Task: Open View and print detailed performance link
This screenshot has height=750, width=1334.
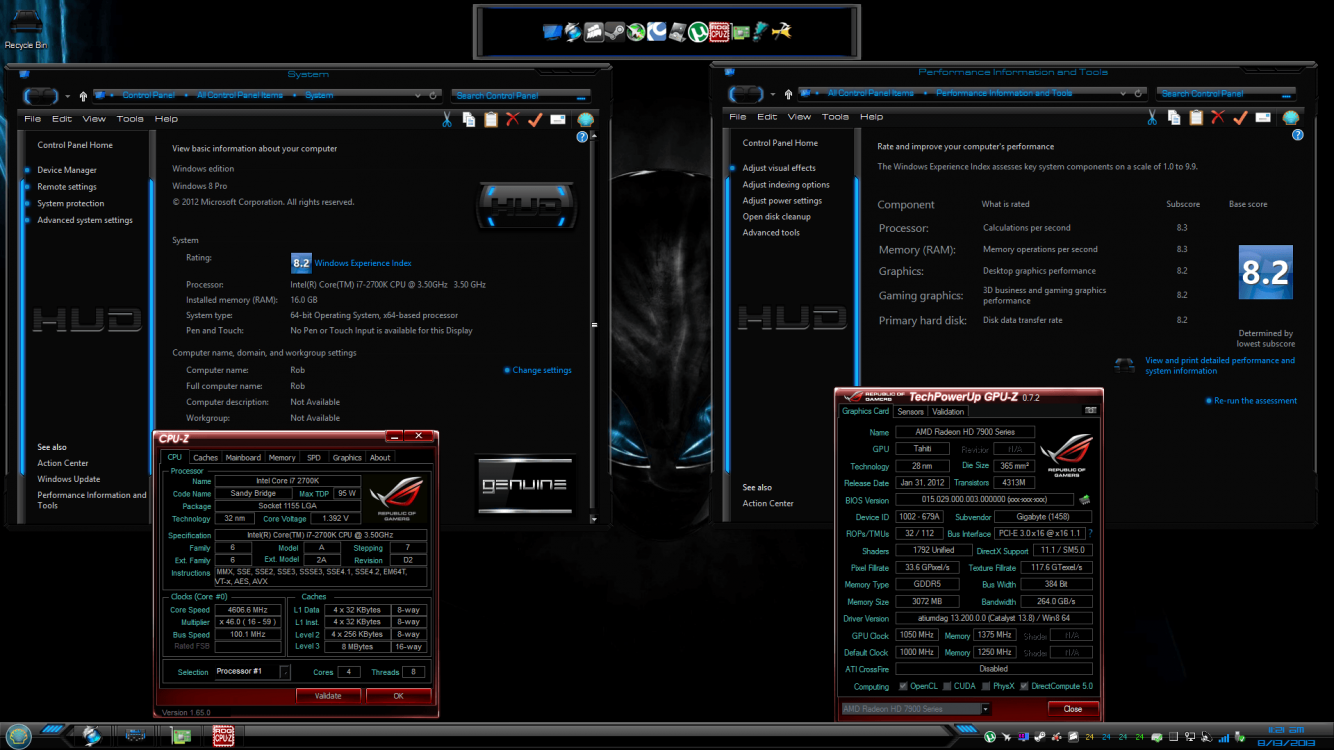Action: point(1220,365)
